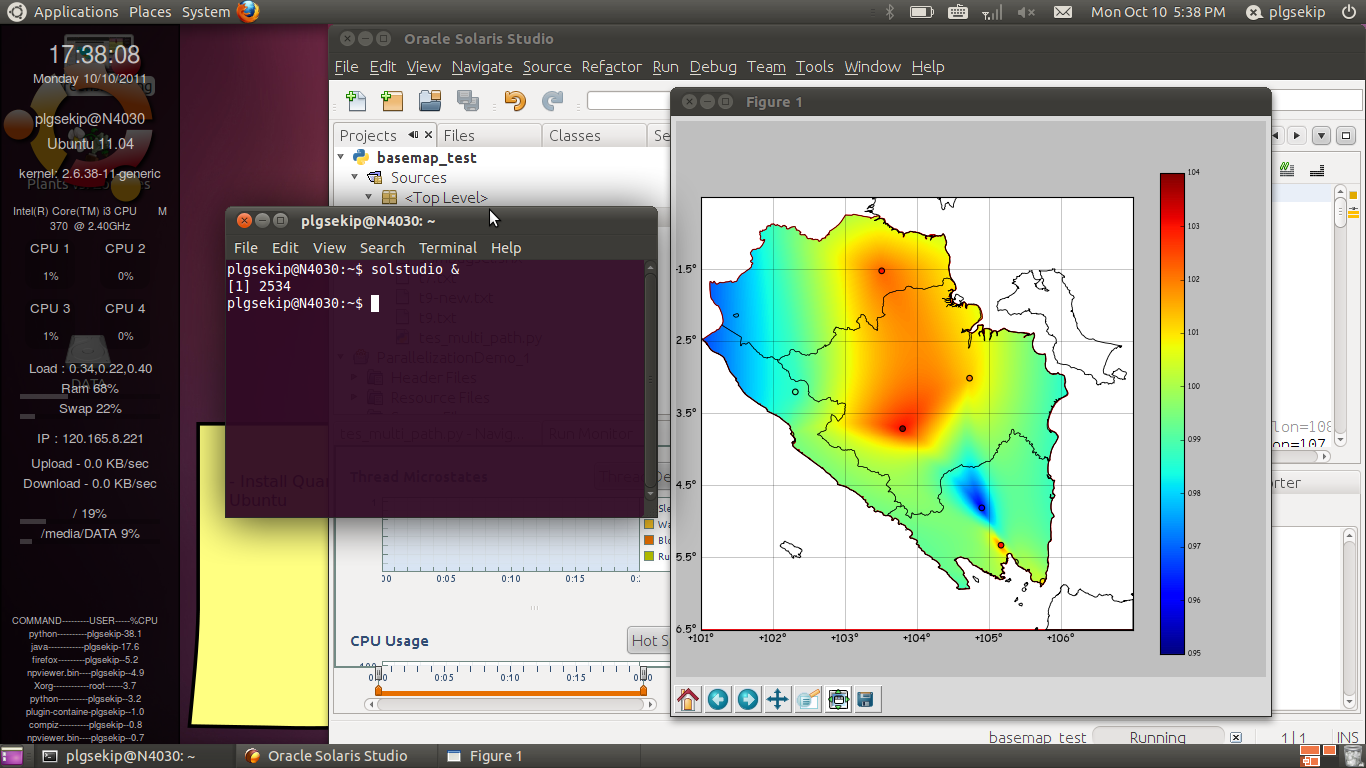Open the Terminal menu in terminal window
The width and height of the screenshot is (1366, 768).
coord(447,248)
